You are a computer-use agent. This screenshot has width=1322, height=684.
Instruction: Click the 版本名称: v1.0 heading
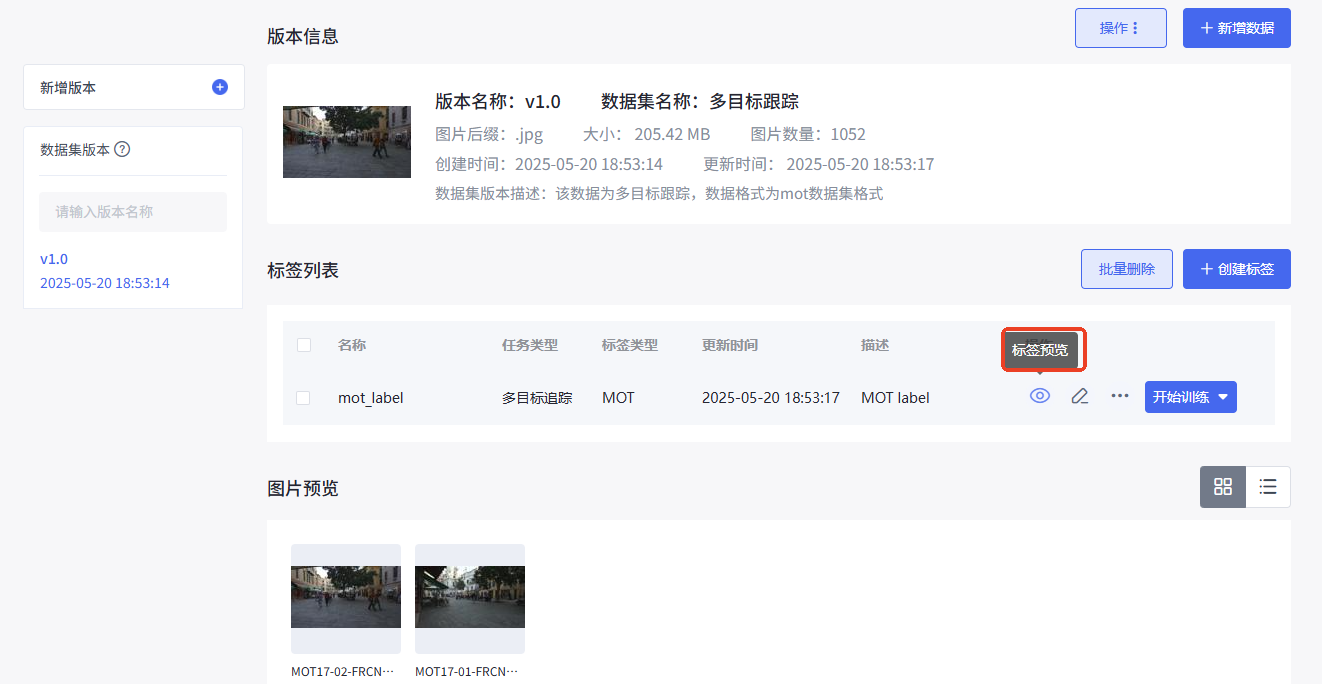click(x=498, y=102)
